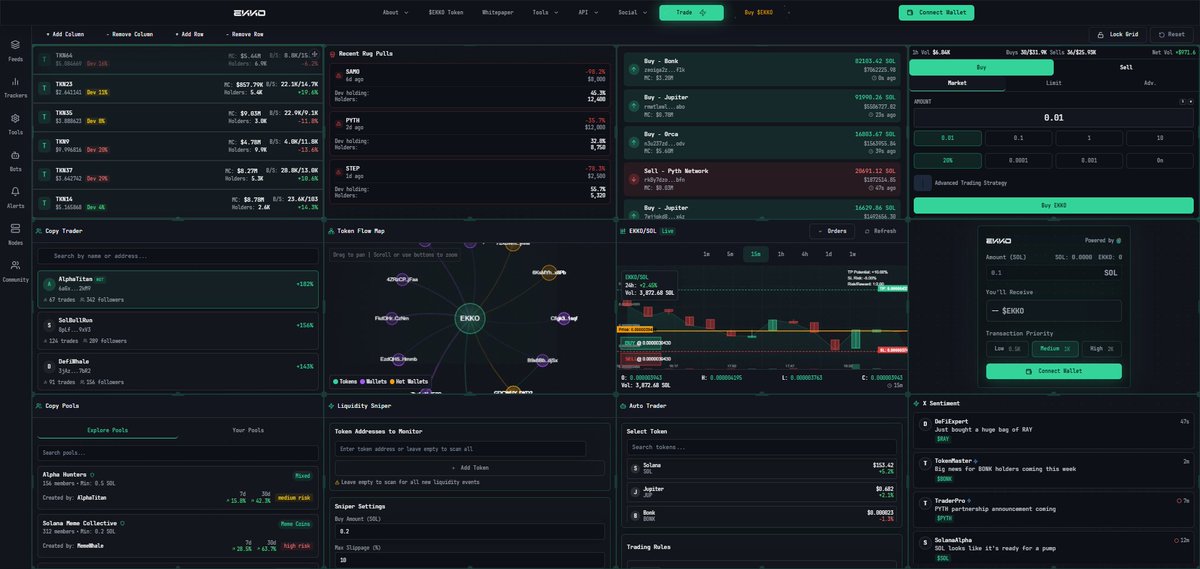
Task: Click the Liquidity Sniper panel icon
Action: coord(331,406)
